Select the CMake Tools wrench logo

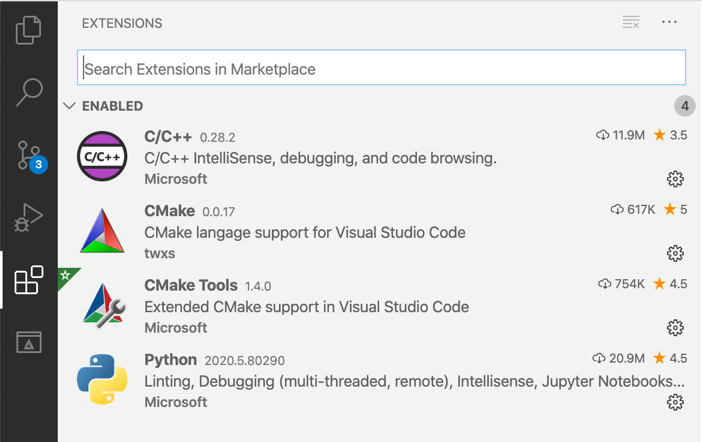(x=104, y=305)
